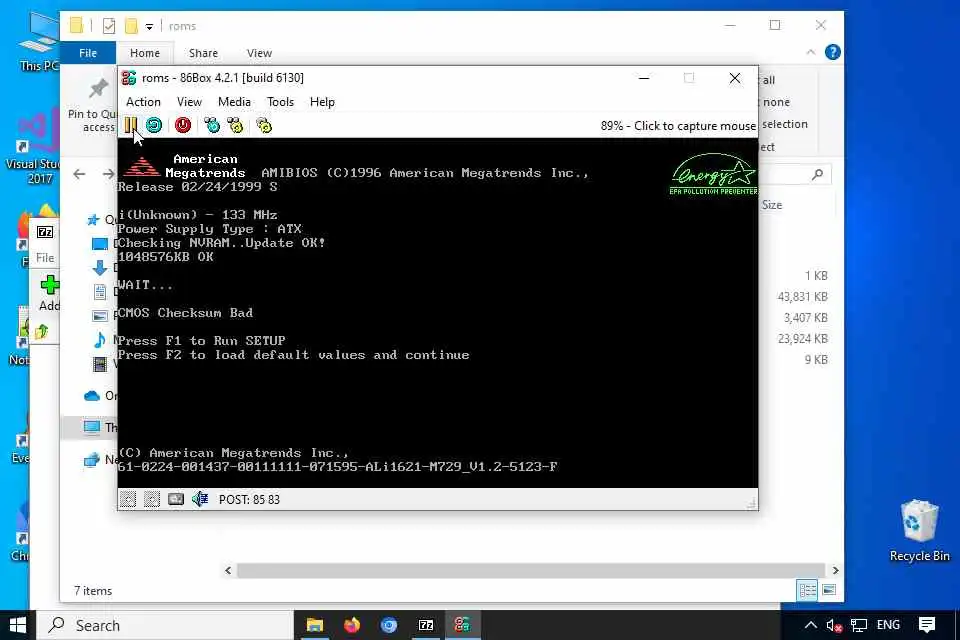The width and height of the screenshot is (960, 640).
Task: Click 86Box taskbar icon
Action: coord(462,625)
